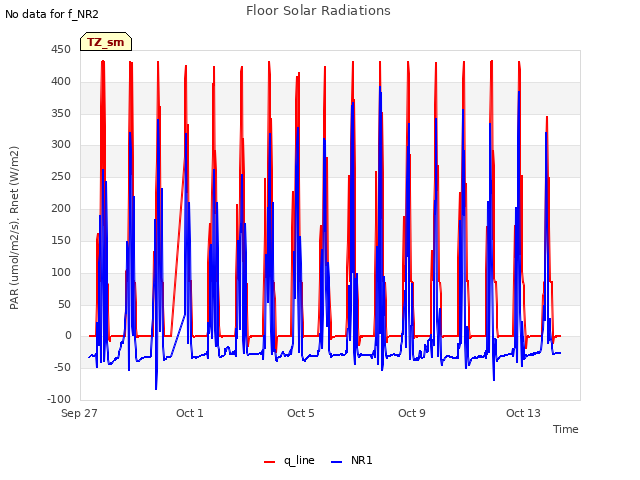Click the -50 y-axis tick label
Screen dimensions: 640x480
pyautogui.click(x=62, y=367)
